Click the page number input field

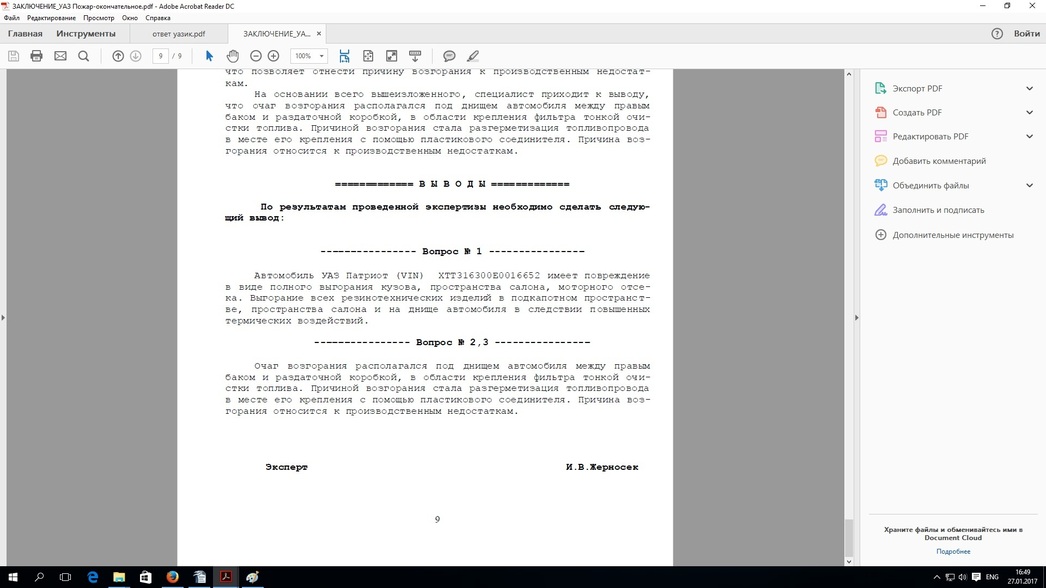[160, 56]
